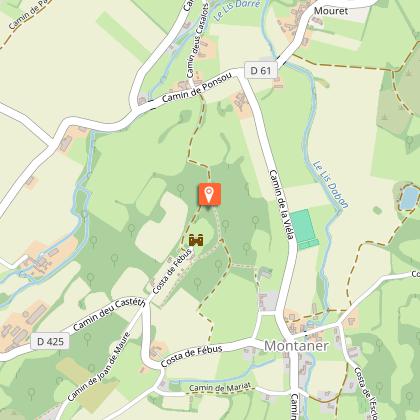Click the tree symbol left of the pin
Viewport: 420px width, 420px height.
pyautogui.click(x=180, y=189)
